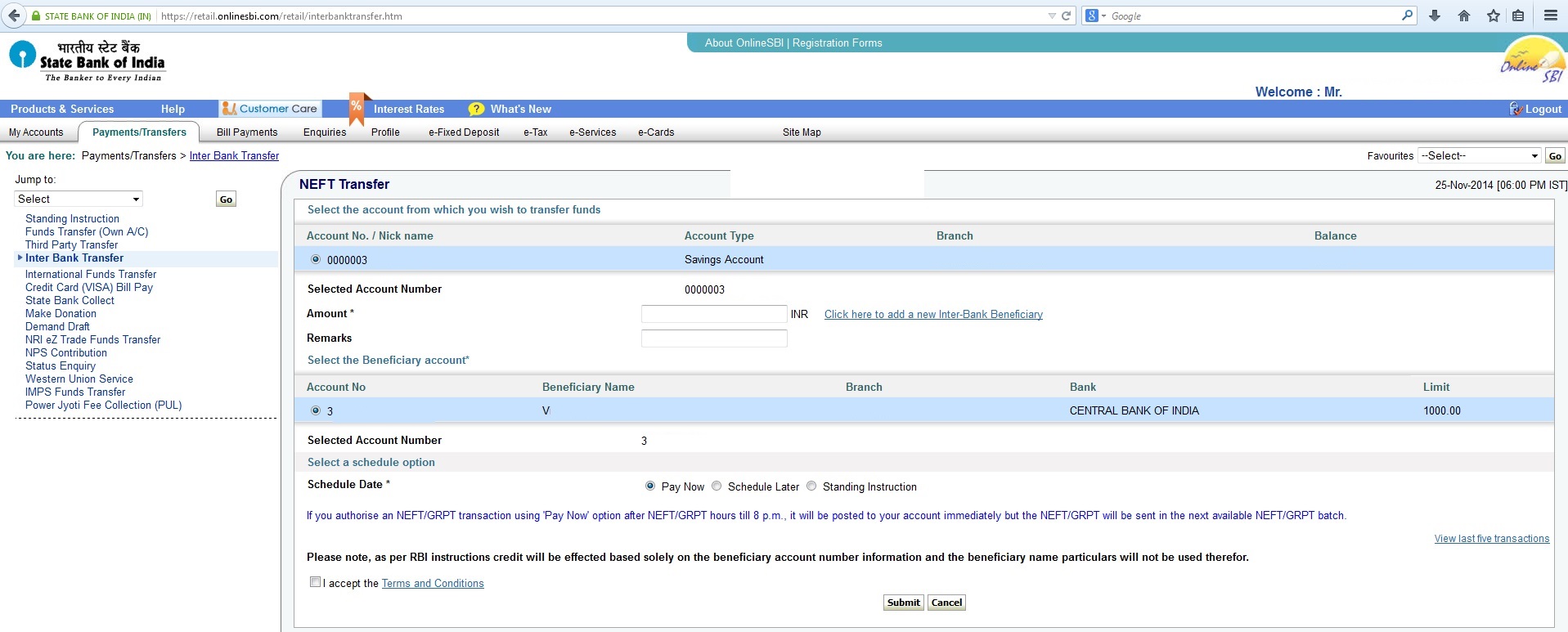Open the browser hamburger menu

1551,16
